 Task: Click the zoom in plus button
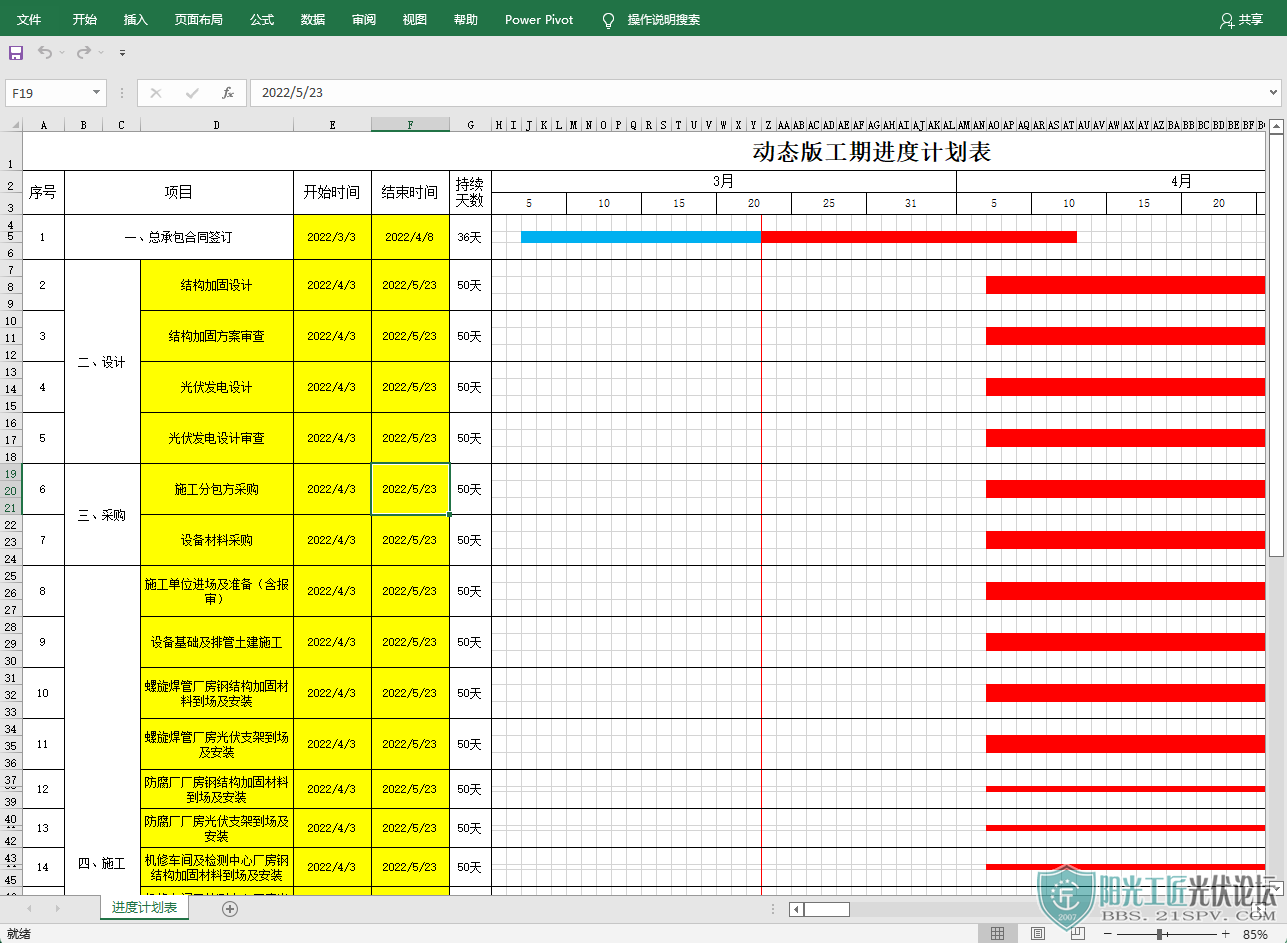(x=1225, y=934)
